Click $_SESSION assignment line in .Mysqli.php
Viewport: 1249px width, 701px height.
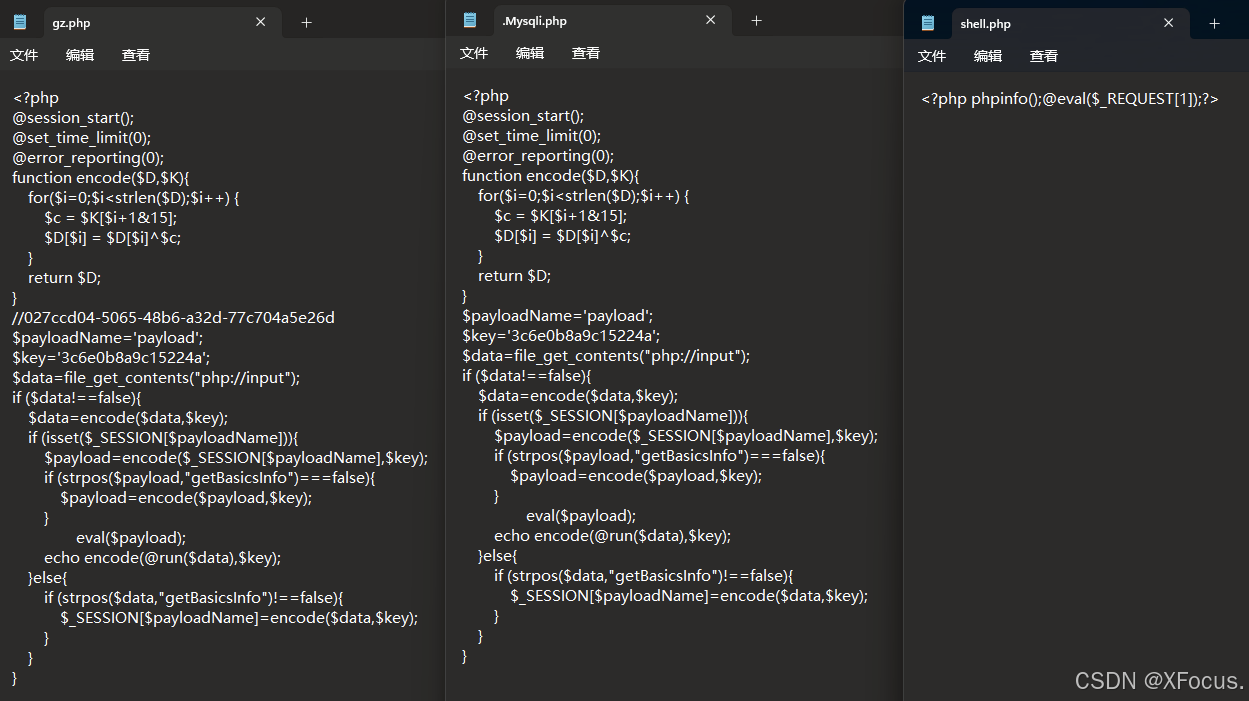(x=689, y=596)
